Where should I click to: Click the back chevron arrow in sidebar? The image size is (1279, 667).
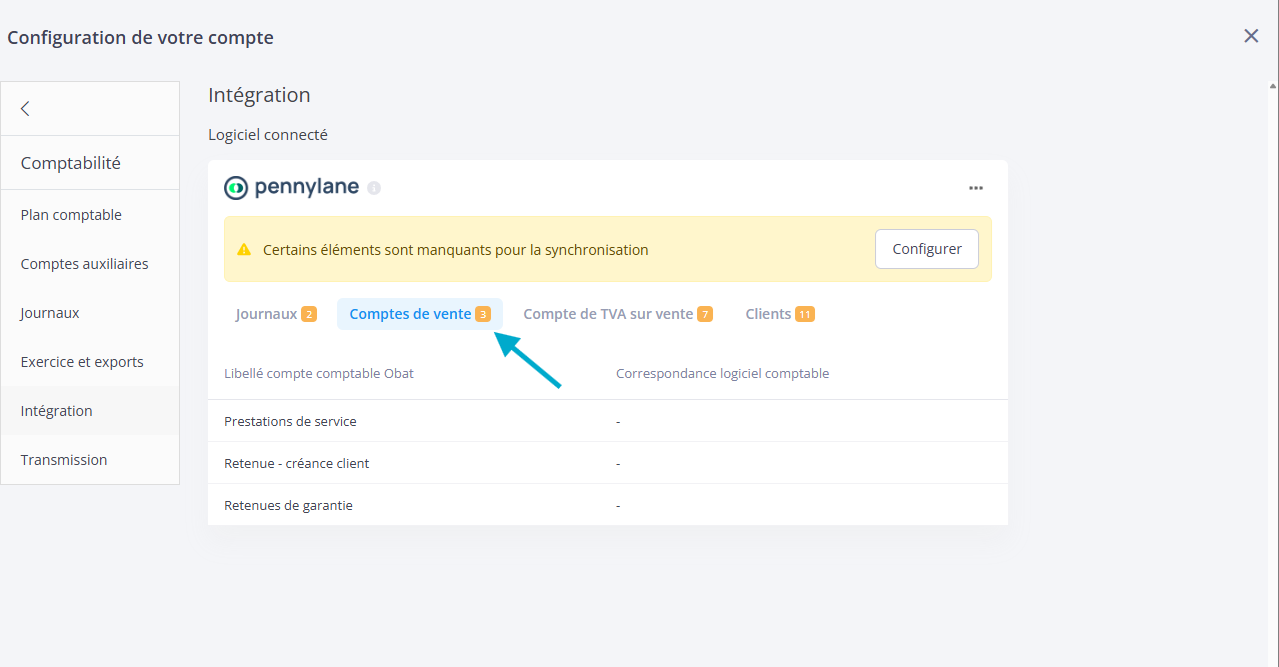click(26, 109)
